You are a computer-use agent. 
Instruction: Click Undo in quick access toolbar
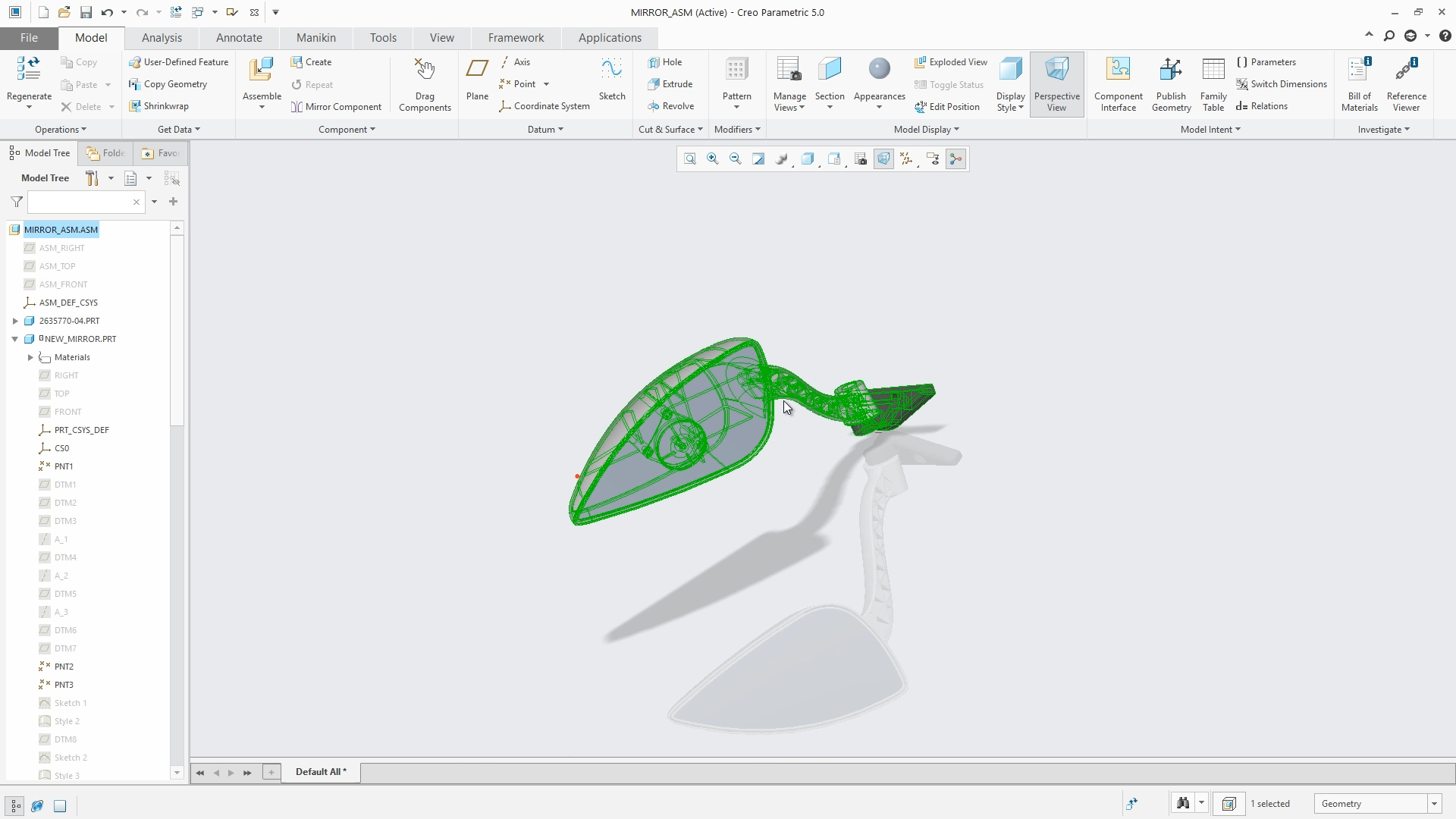click(107, 12)
